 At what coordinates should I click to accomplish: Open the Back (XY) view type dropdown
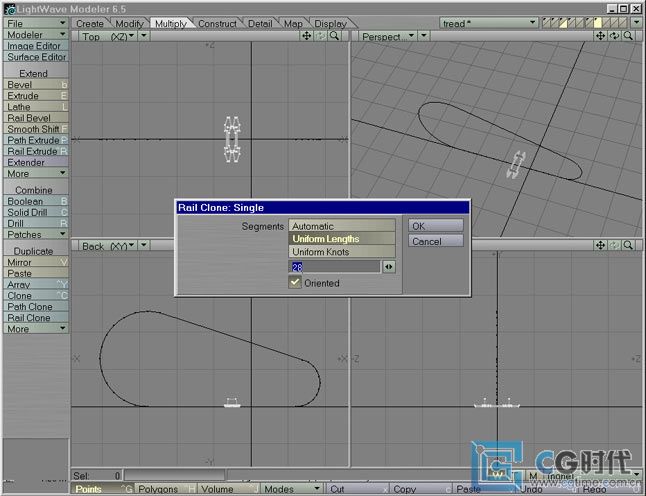pos(108,246)
